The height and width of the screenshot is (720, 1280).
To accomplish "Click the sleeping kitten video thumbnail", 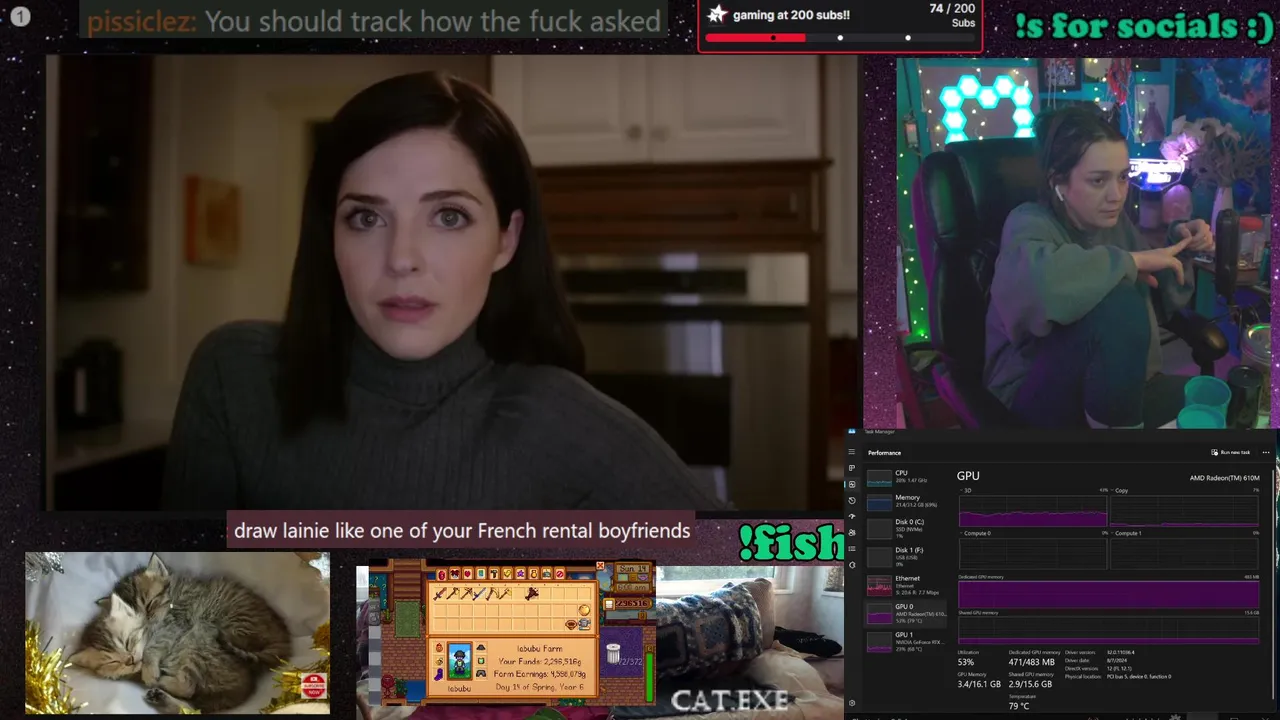I will coord(177,633).
